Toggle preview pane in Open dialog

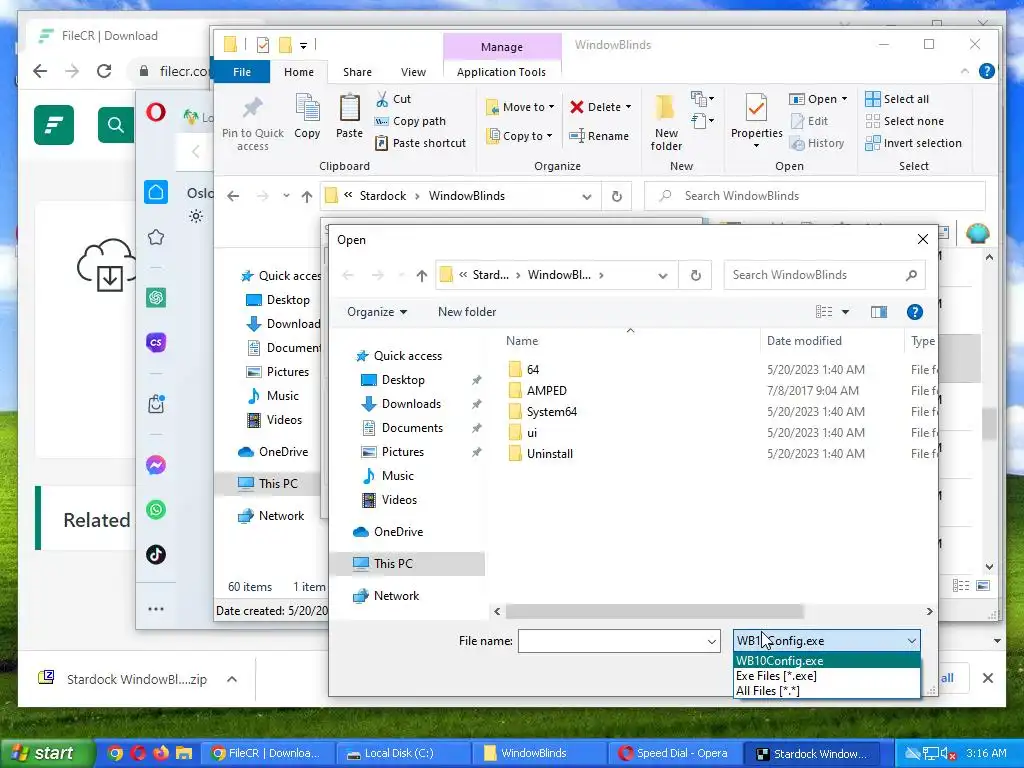878,312
